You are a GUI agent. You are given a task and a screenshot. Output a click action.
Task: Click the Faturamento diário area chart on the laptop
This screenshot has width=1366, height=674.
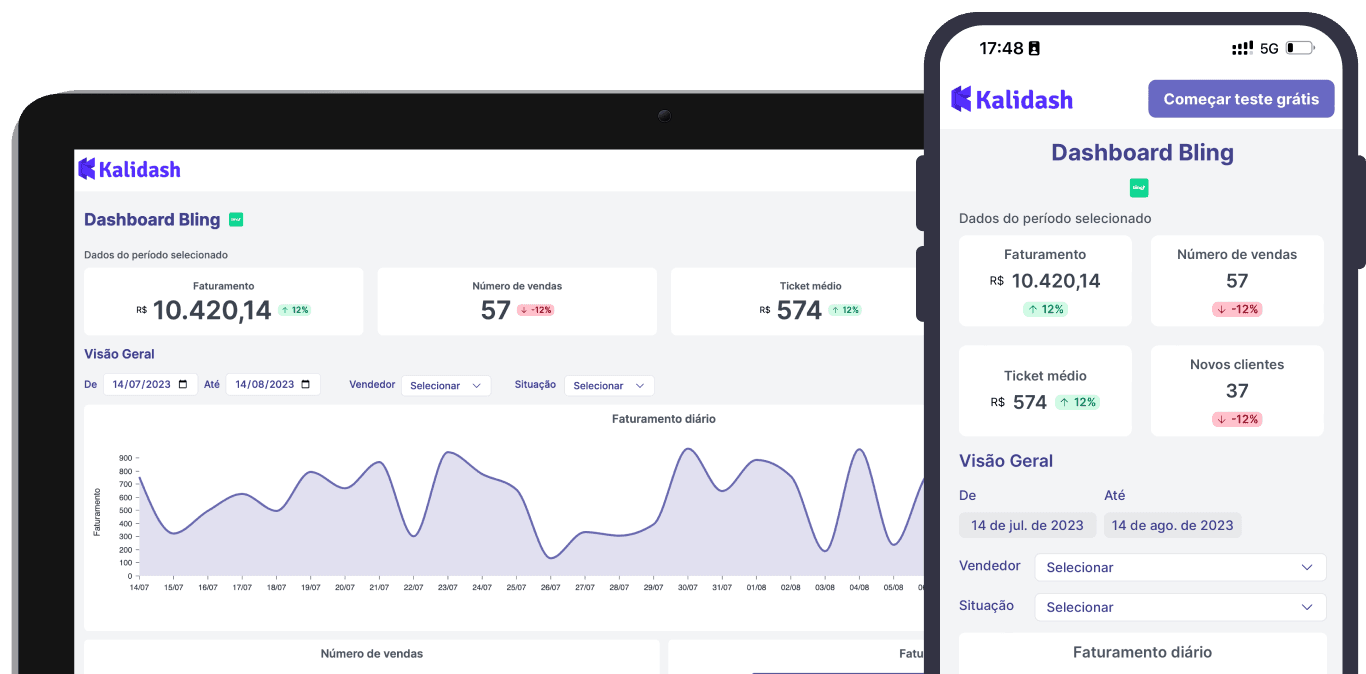[x=530, y=515]
